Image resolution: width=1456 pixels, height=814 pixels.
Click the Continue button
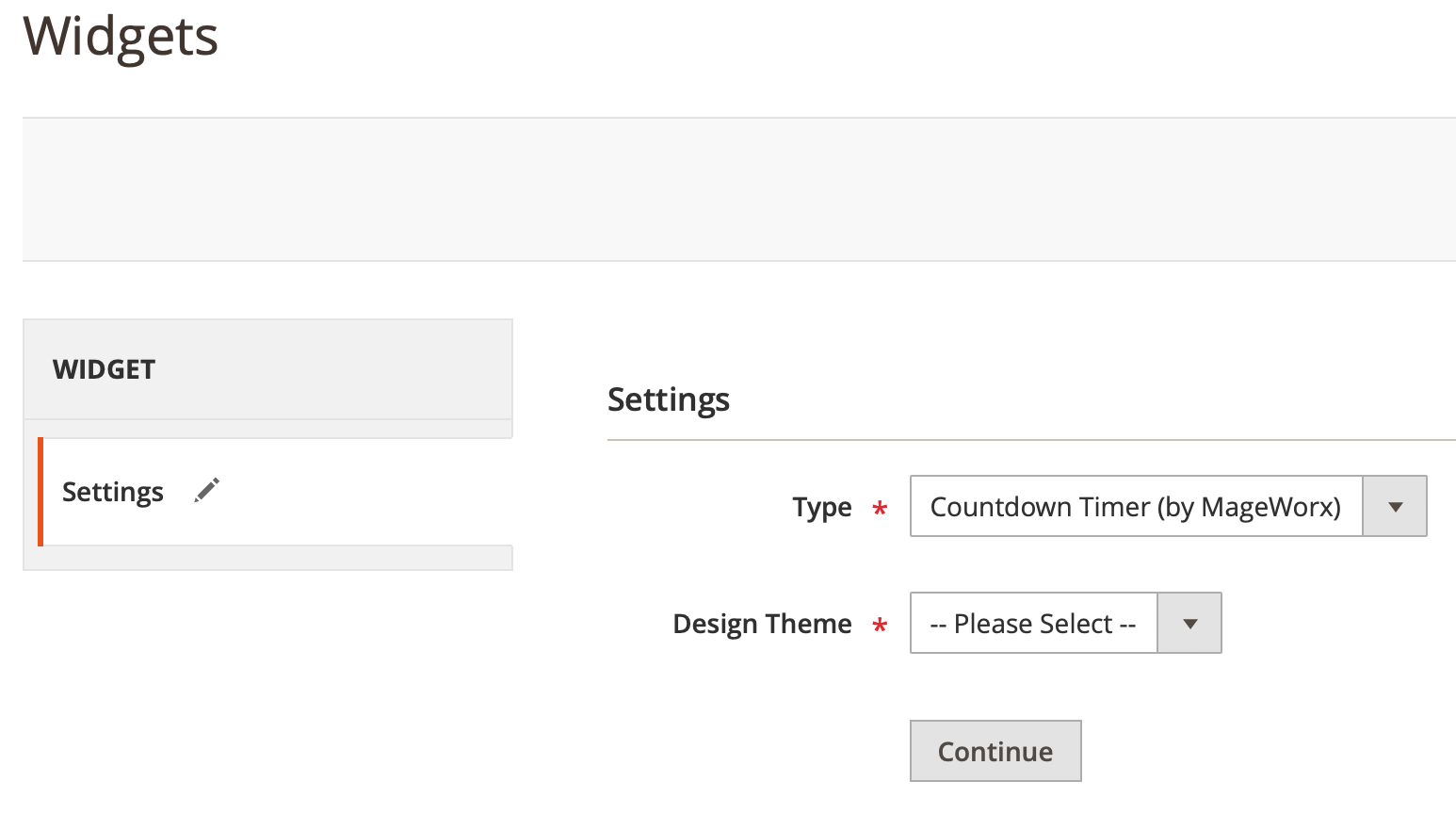tap(995, 751)
